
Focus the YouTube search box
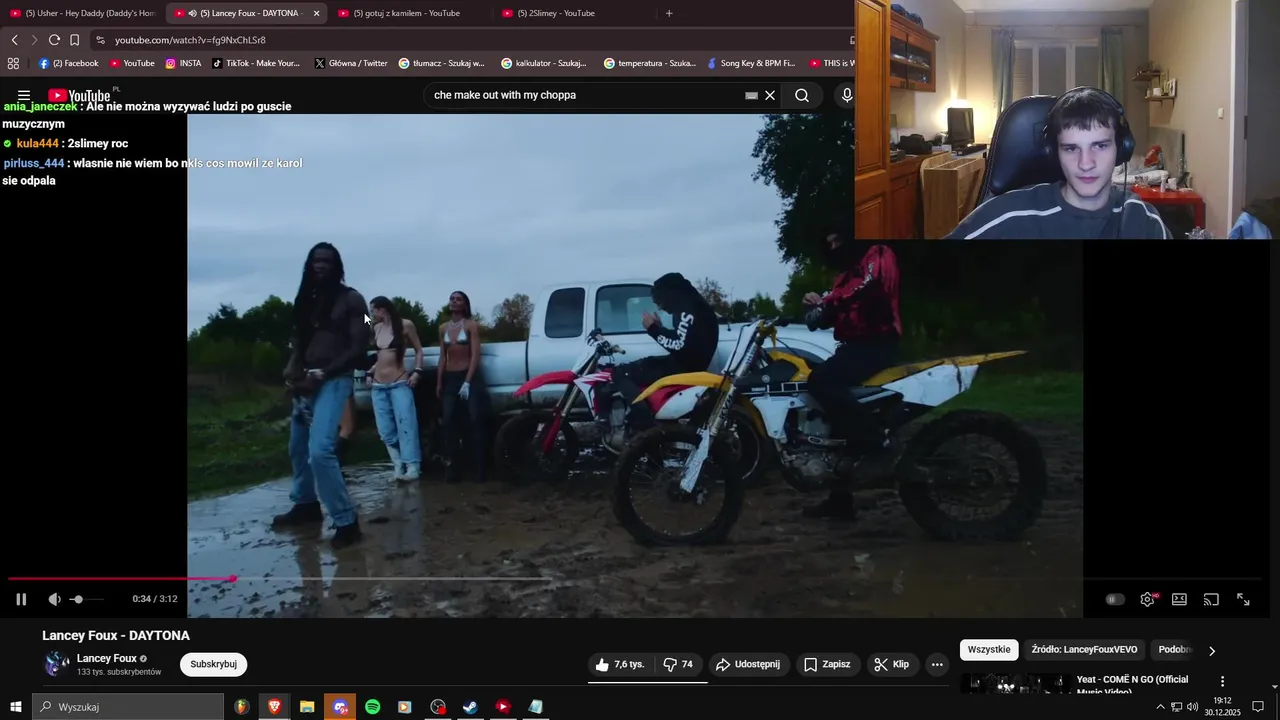585,95
